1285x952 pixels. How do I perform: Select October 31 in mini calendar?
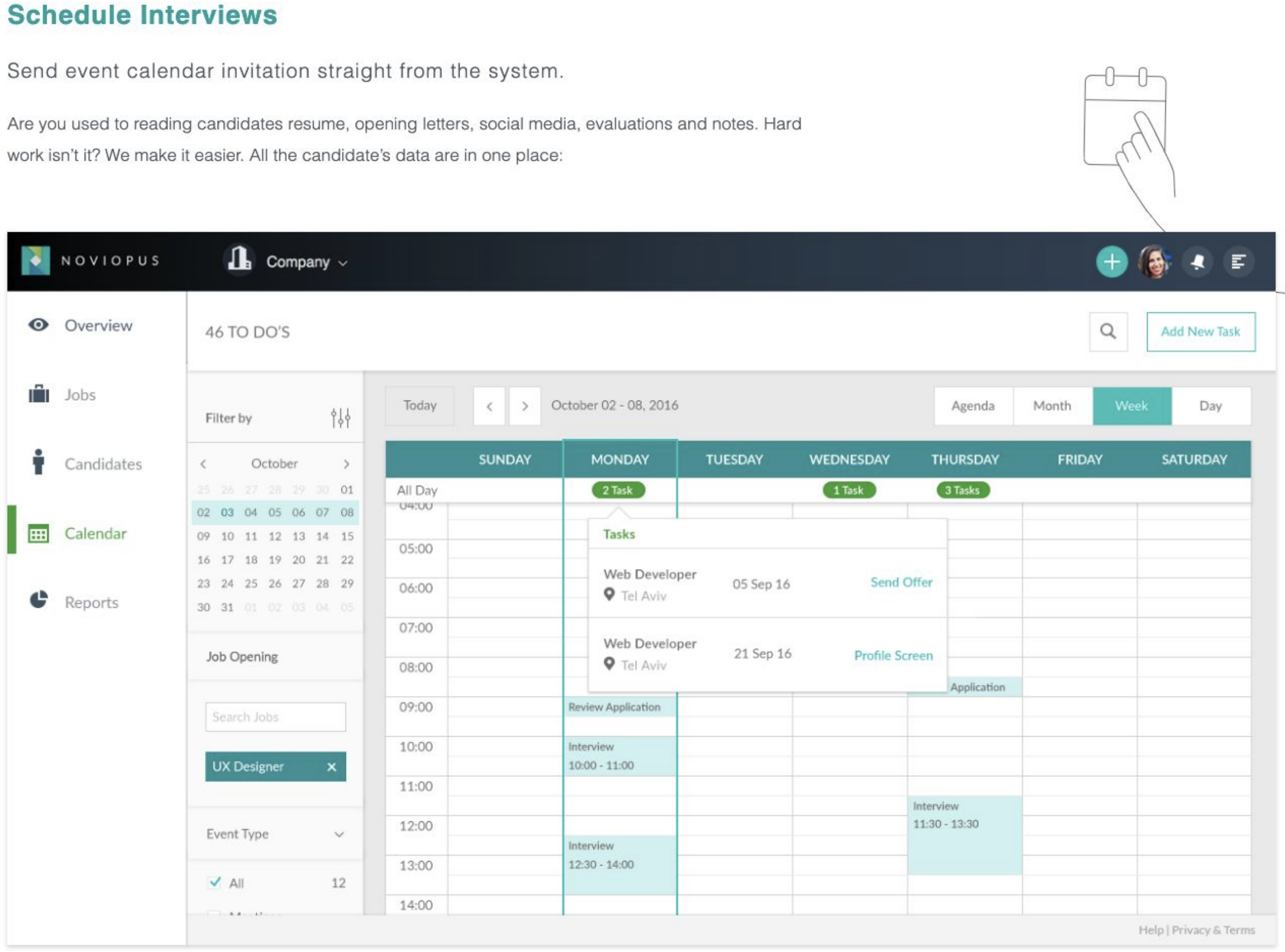click(x=227, y=607)
